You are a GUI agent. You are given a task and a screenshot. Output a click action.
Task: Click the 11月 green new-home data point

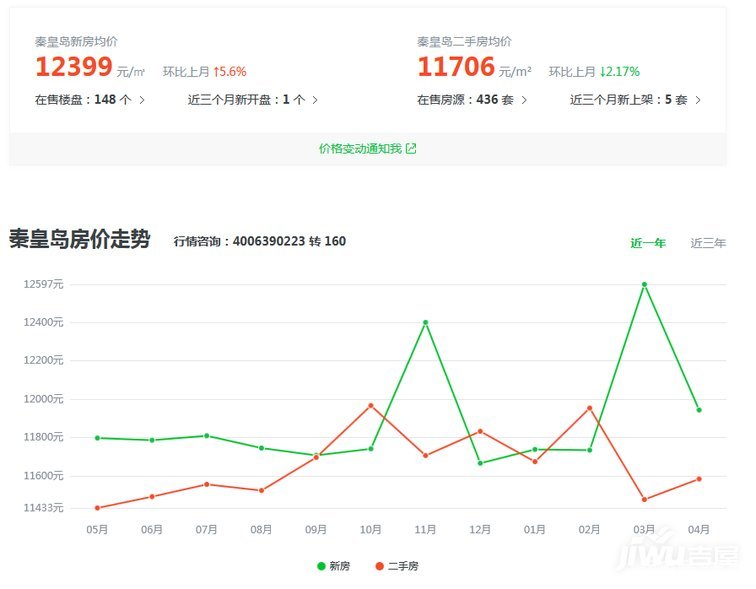pyautogui.click(x=425, y=322)
